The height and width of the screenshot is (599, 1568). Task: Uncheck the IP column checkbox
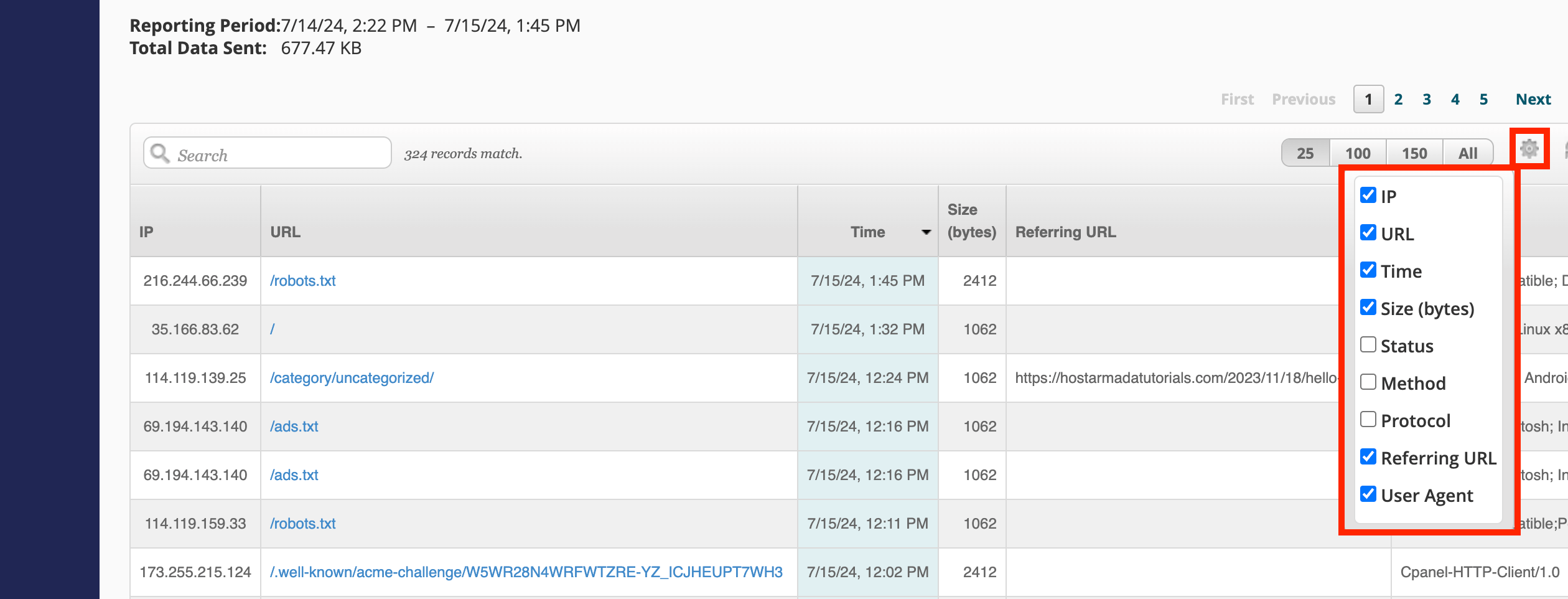tap(1368, 195)
